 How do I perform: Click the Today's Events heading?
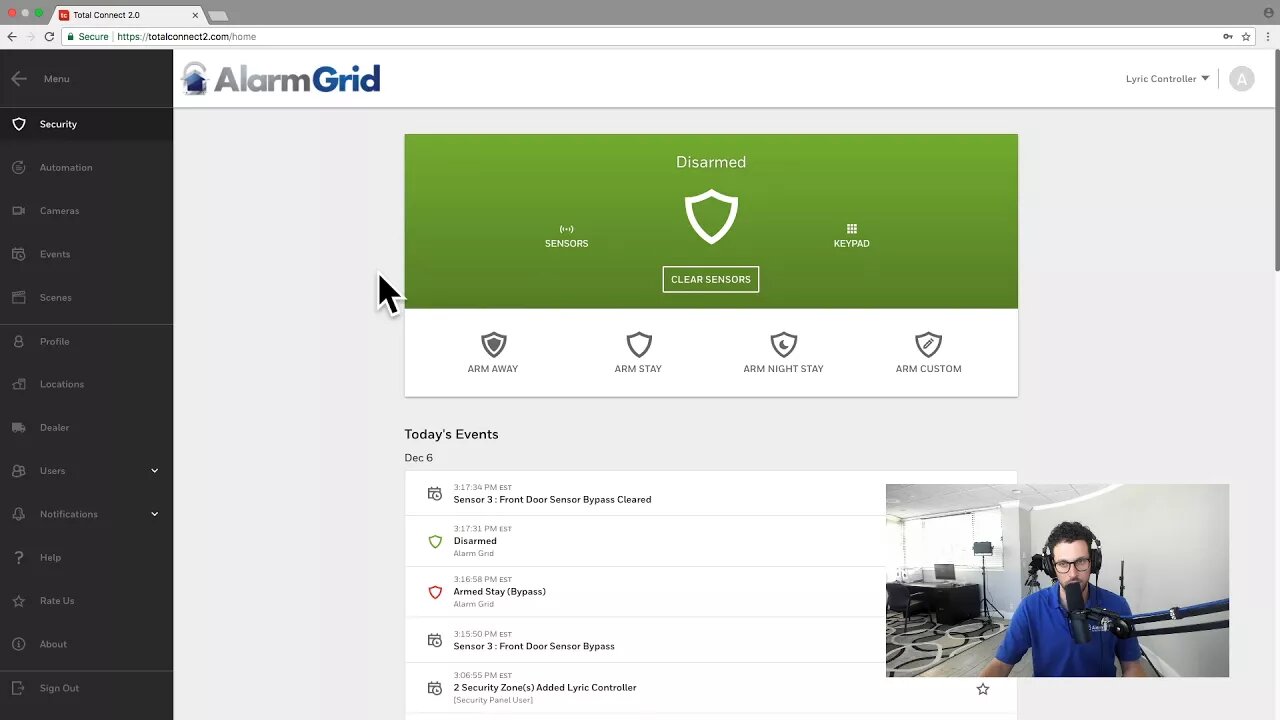click(451, 434)
